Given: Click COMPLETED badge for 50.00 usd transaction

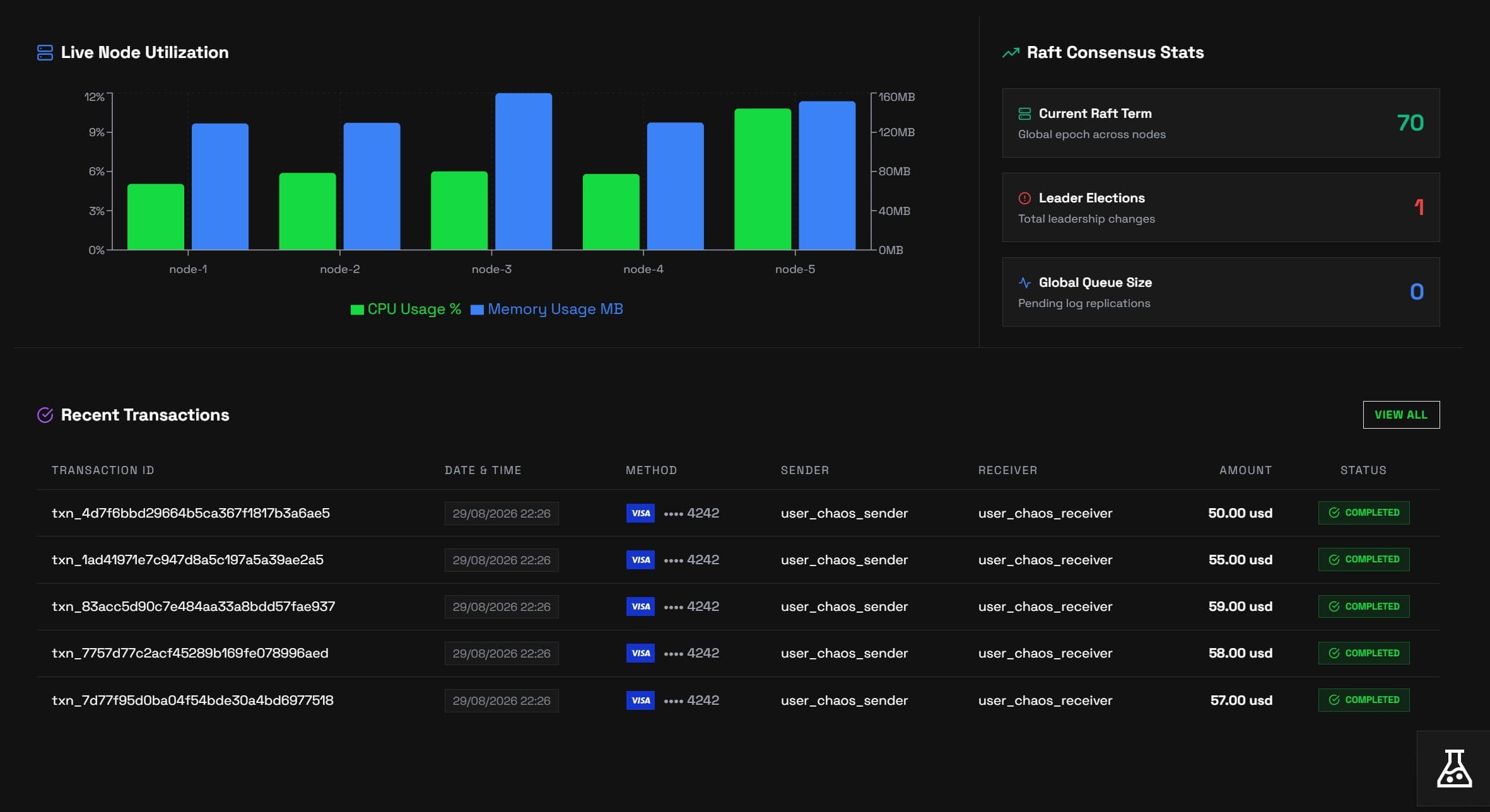Looking at the screenshot, I should click(x=1364, y=513).
